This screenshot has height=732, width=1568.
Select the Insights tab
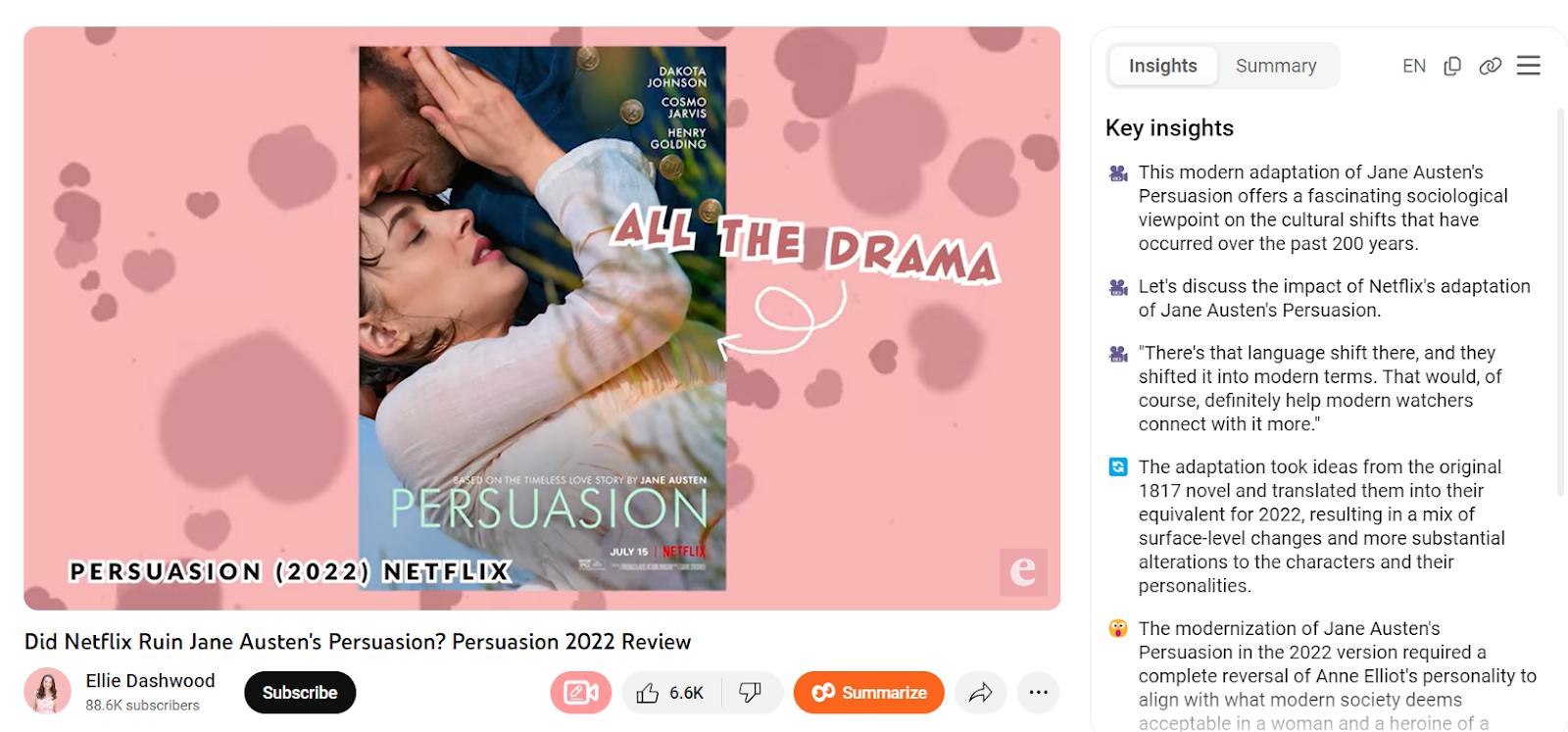coord(1163,66)
